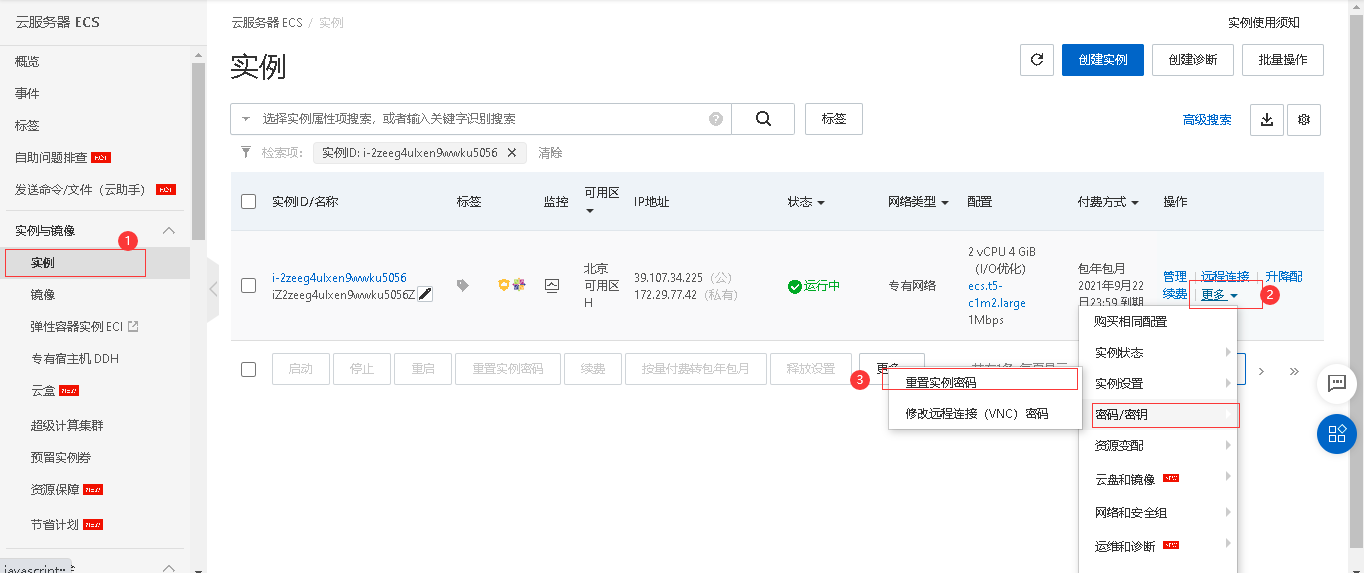Open the 状态 column filter dropdown
The image size is (1364, 573).
pyautogui.click(x=821, y=202)
